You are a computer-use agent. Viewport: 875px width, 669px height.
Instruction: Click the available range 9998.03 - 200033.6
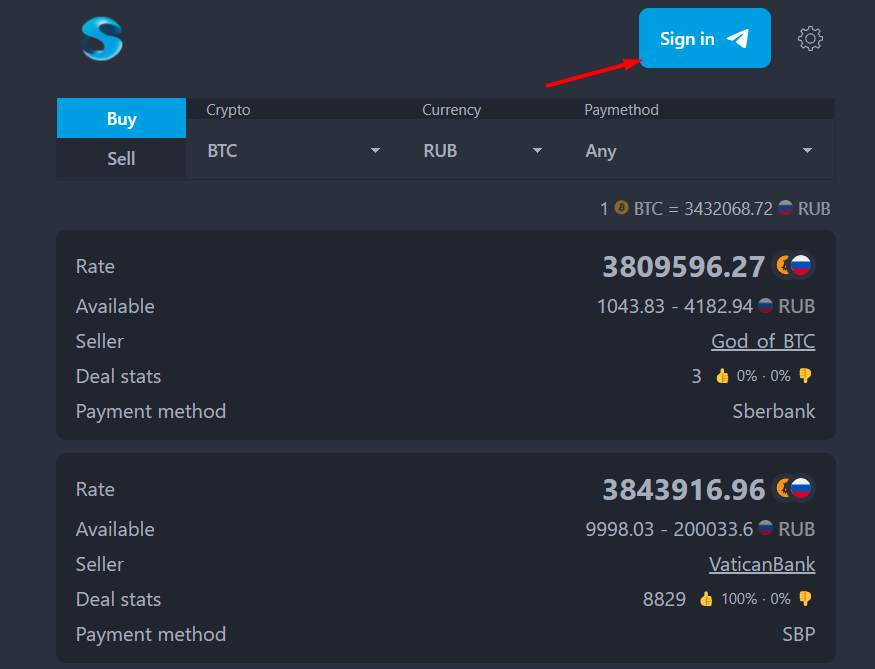point(669,529)
